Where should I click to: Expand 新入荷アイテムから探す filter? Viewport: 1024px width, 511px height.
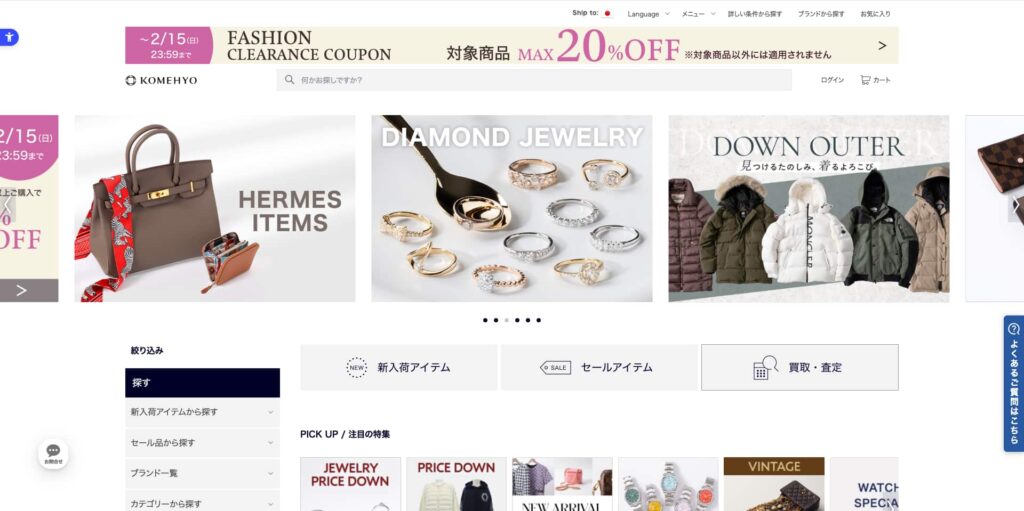tap(202, 412)
